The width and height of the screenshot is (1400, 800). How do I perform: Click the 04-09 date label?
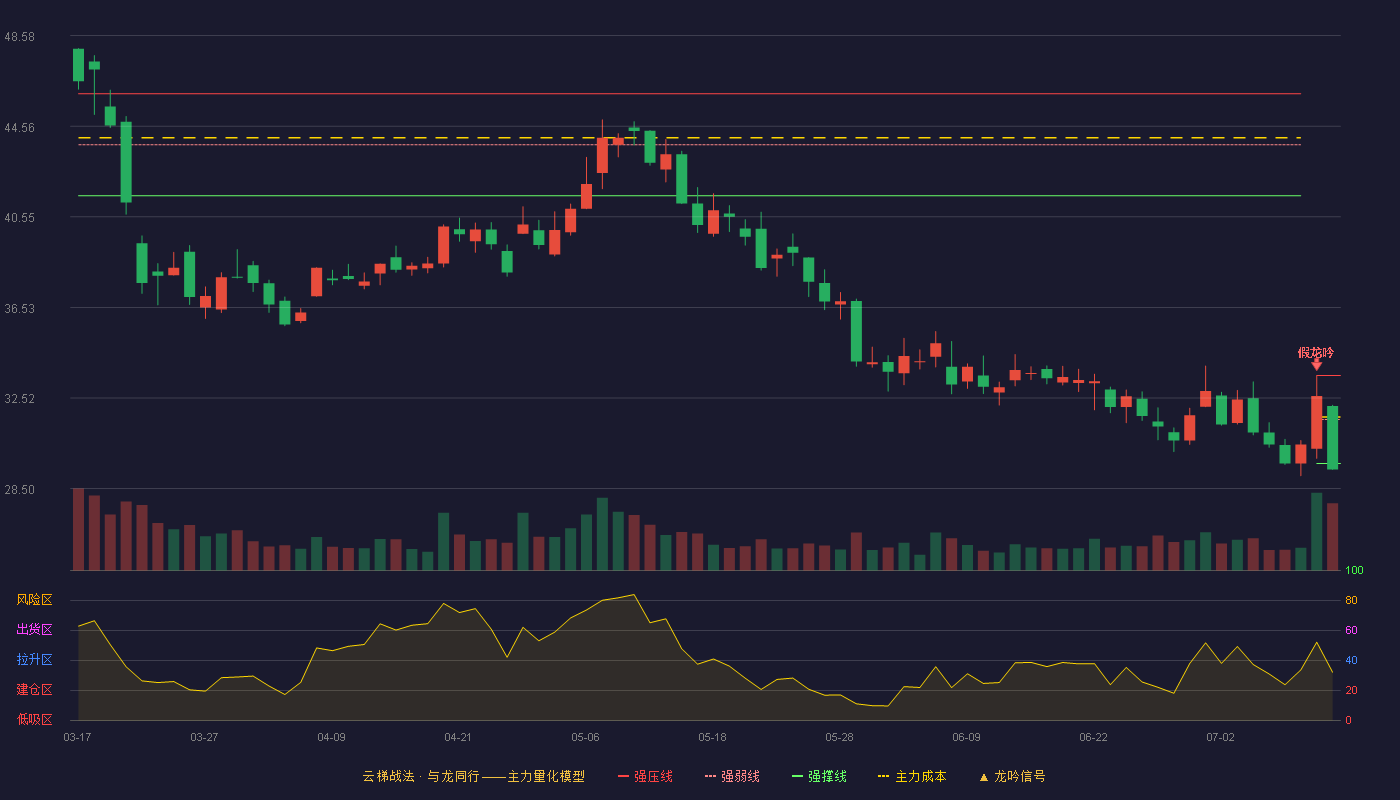tap(331, 737)
